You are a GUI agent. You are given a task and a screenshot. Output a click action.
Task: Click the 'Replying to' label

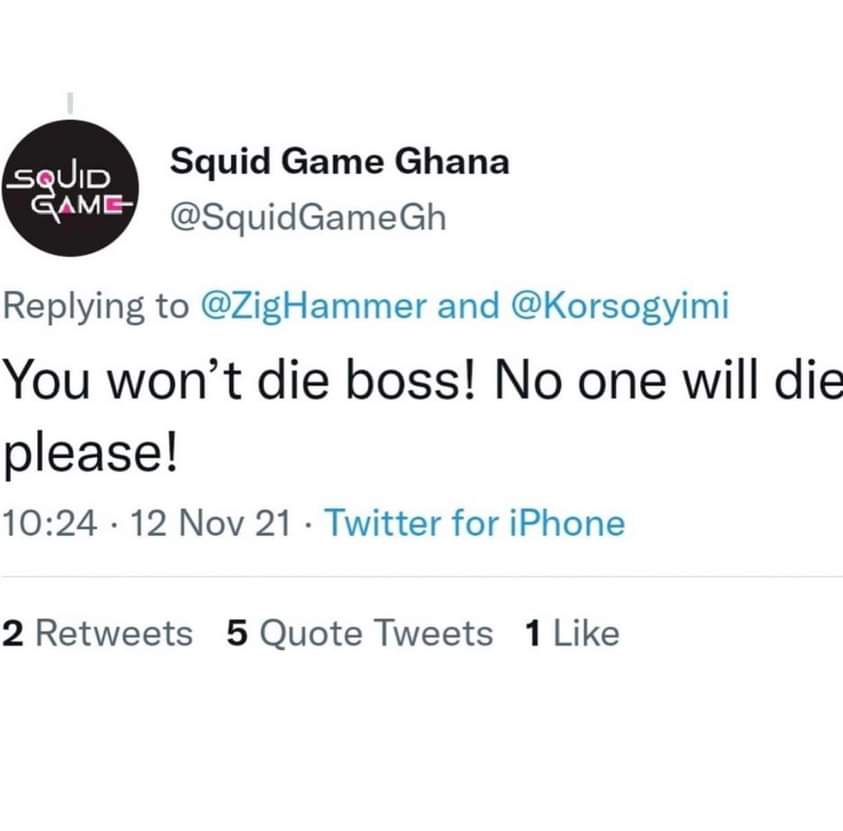click(96, 307)
